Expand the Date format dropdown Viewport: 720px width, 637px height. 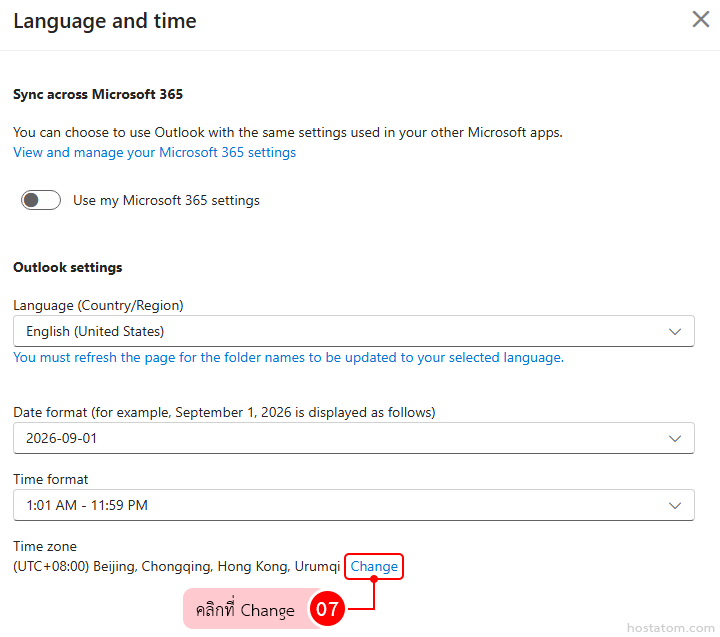354,438
